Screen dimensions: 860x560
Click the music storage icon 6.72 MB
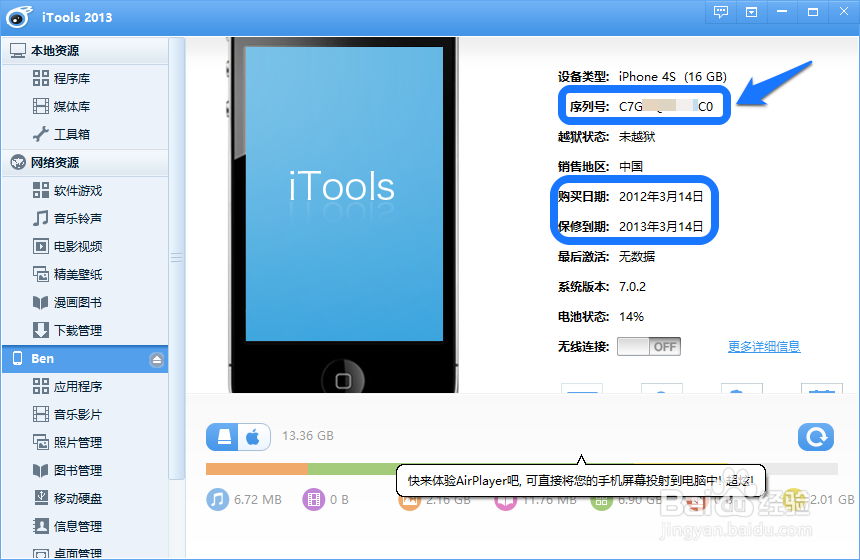(x=217, y=500)
